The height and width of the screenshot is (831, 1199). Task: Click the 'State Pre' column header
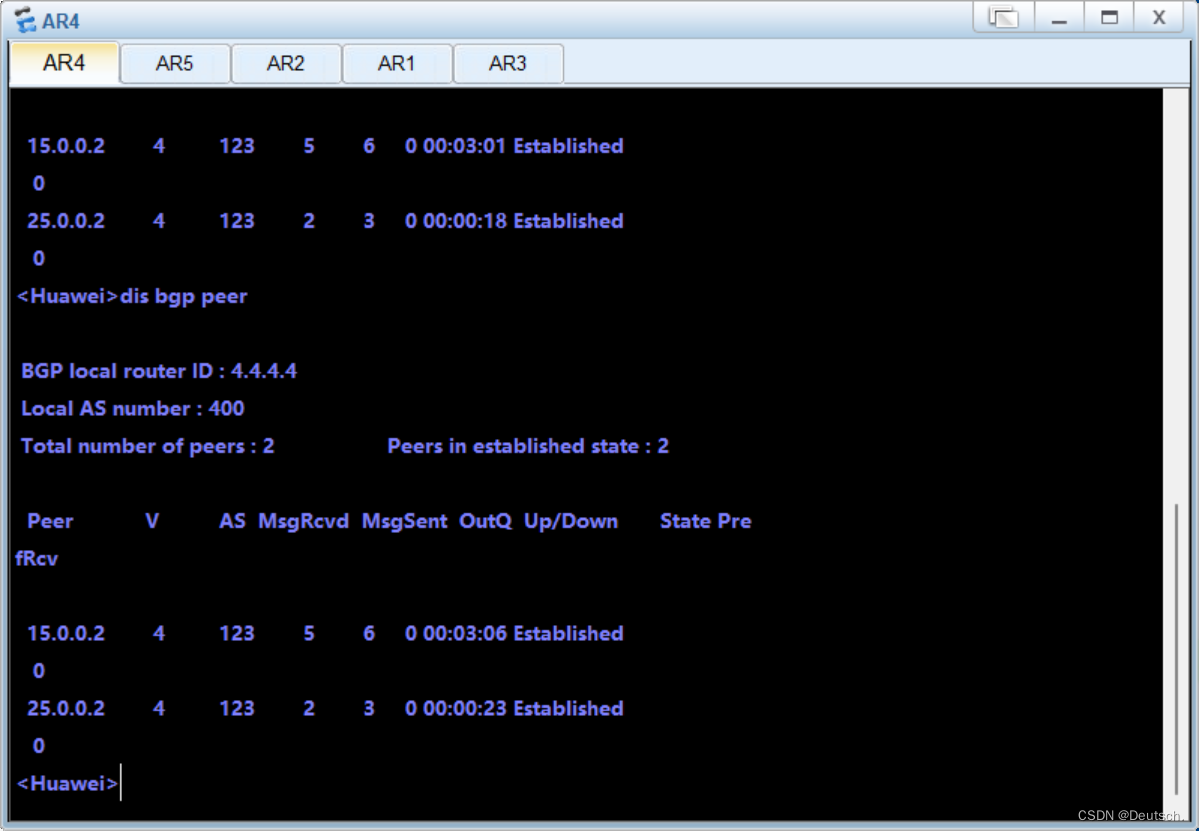(x=706, y=521)
